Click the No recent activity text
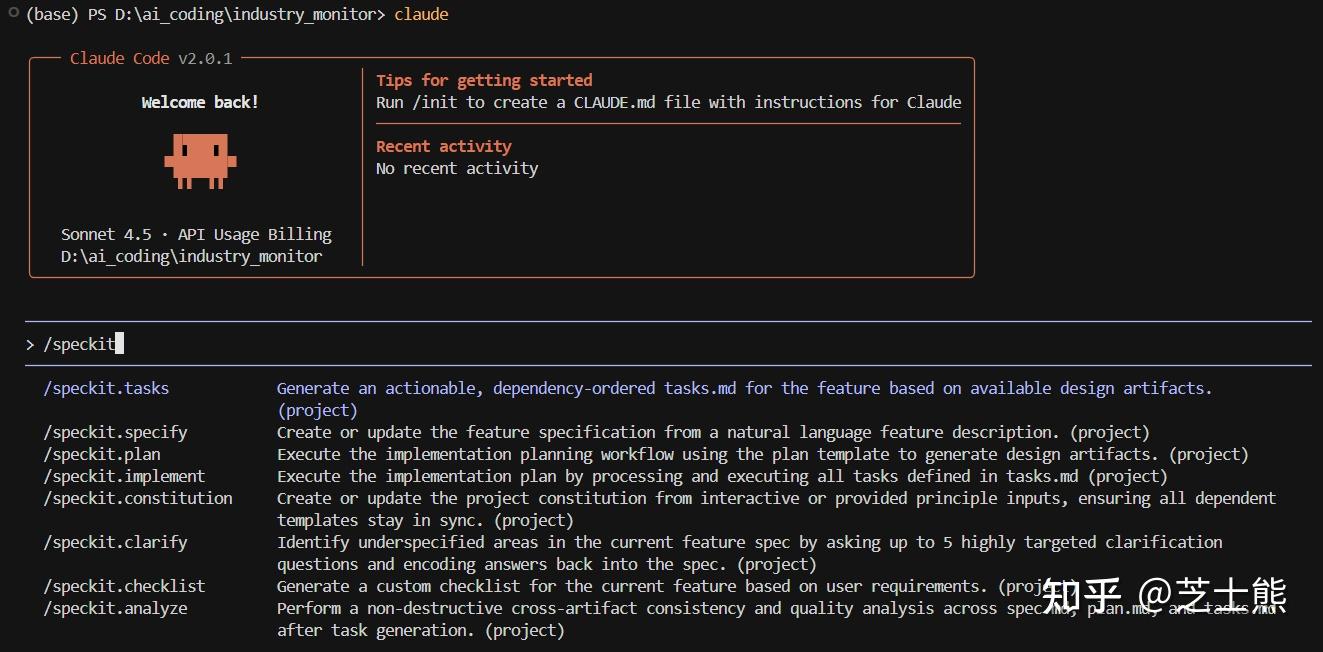This screenshot has height=652, width=1323. click(x=457, y=168)
